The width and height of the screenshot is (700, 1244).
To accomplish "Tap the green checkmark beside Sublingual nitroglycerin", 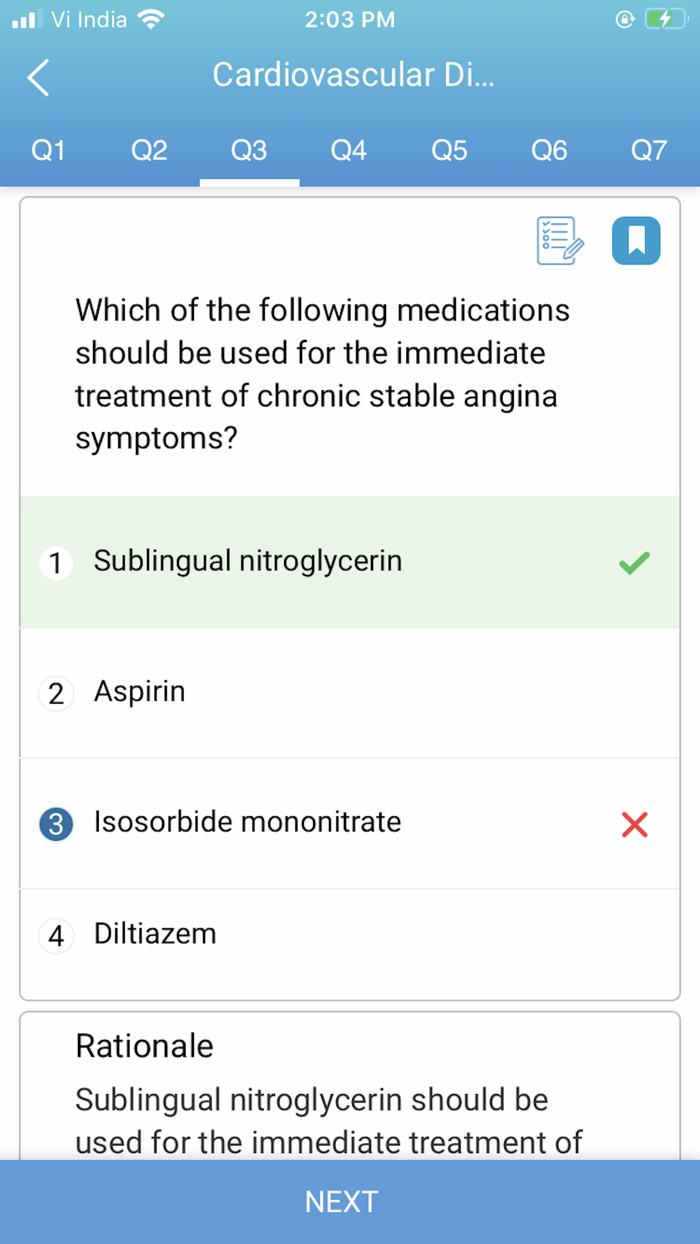I will pyautogui.click(x=632, y=562).
